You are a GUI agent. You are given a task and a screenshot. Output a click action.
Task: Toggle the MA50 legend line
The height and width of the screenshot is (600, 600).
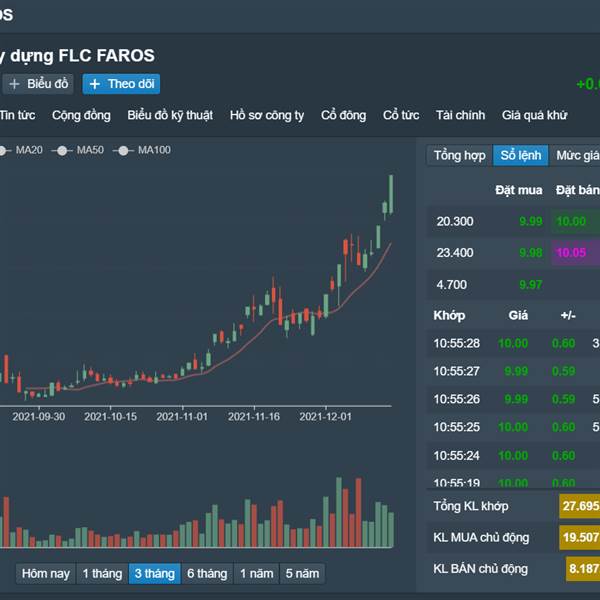pos(78,150)
